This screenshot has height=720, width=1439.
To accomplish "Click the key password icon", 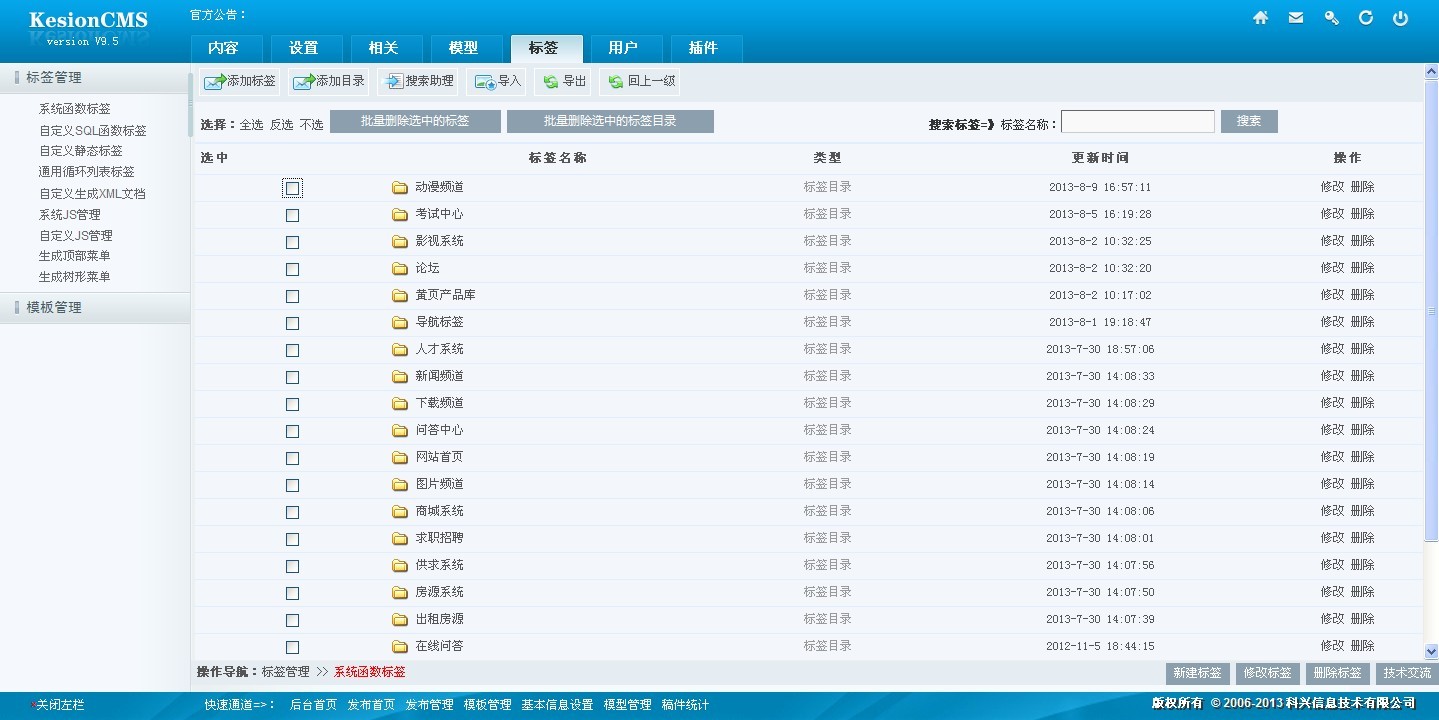I will coord(1331,17).
